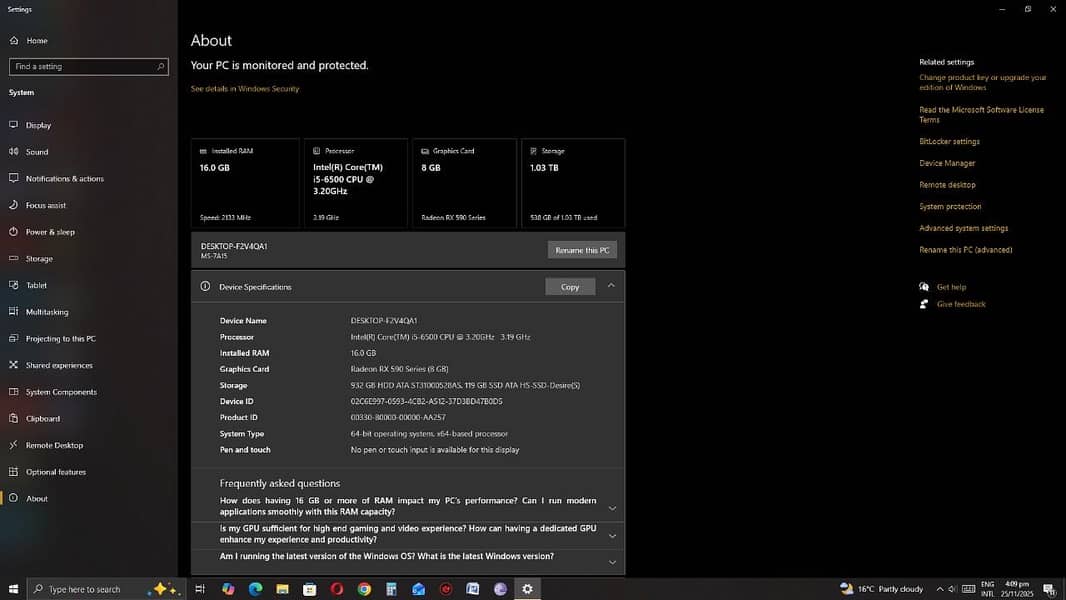
Task: Copy the device specifications
Action: [570, 287]
